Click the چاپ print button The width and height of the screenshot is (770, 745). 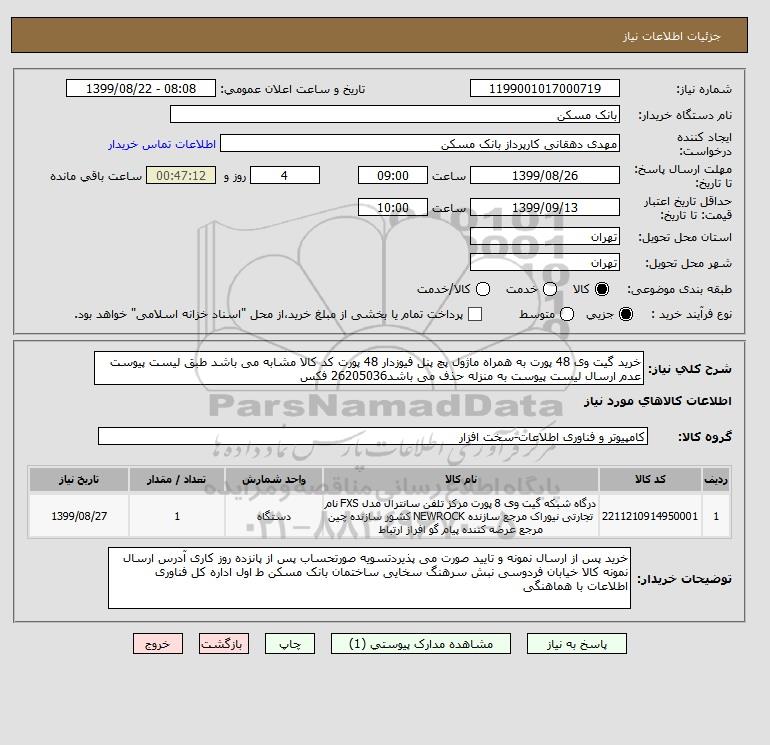[x=290, y=644]
